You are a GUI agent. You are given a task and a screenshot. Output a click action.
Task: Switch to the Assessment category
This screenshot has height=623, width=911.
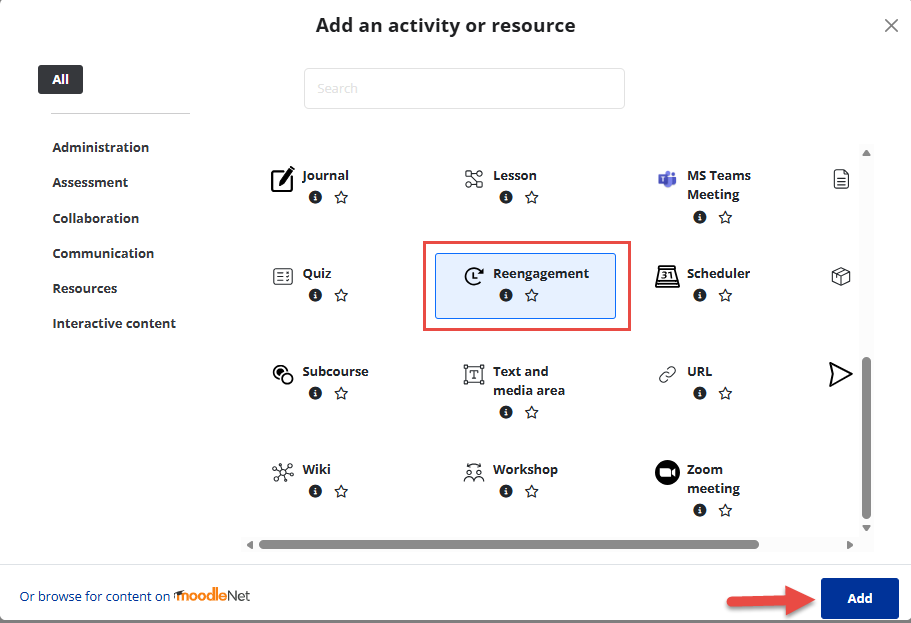pyautogui.click(x=90, y=183)
